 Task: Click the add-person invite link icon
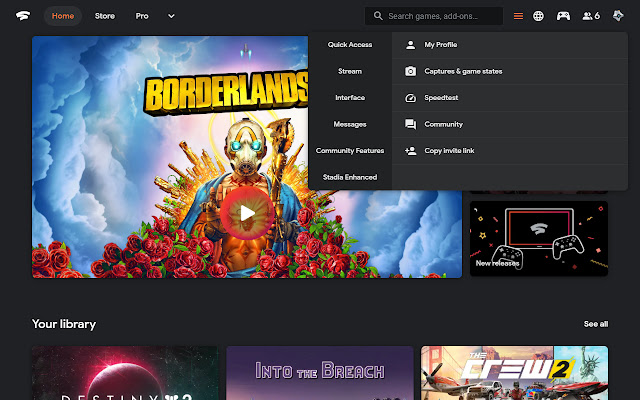point(410,151)
